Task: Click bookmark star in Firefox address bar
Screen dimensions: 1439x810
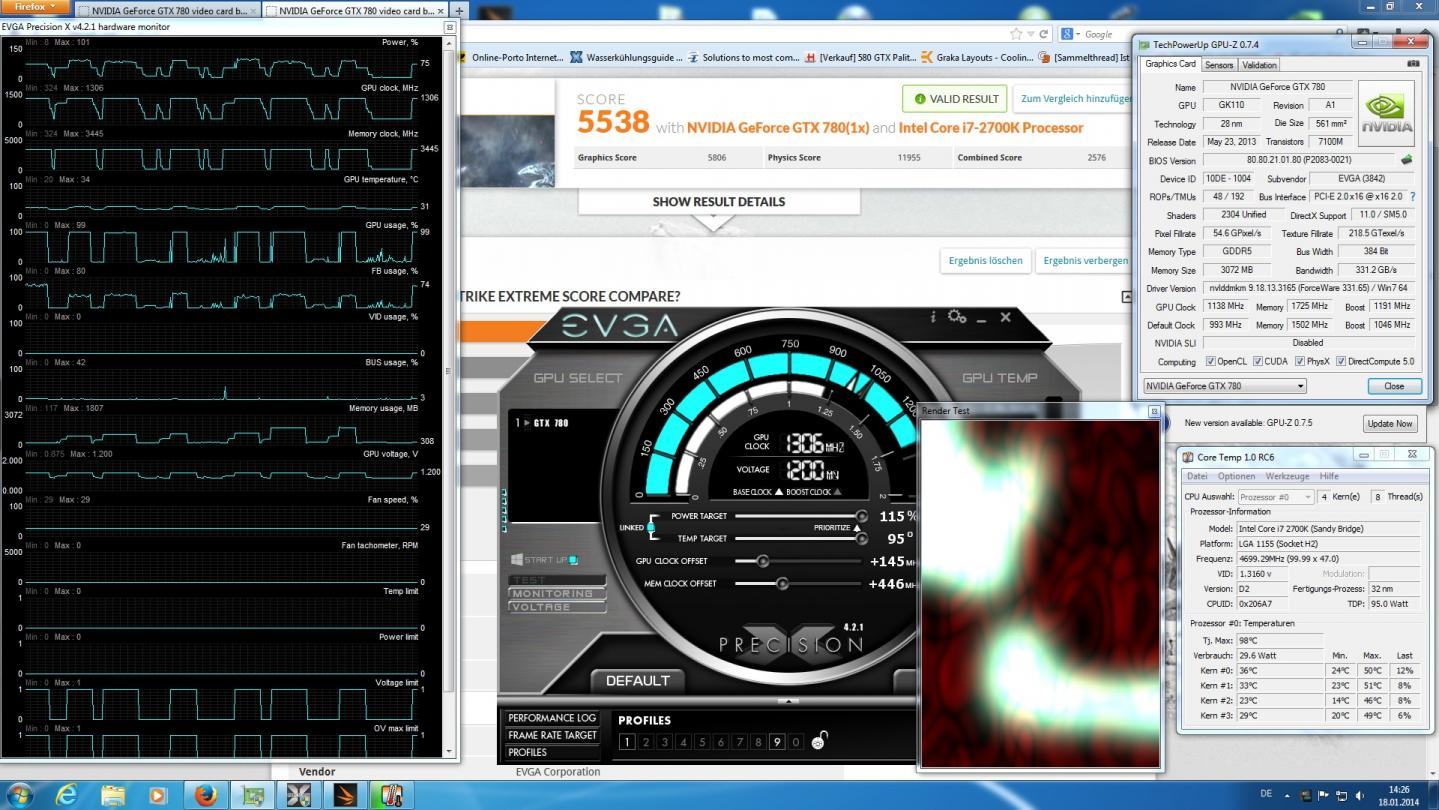Action: (x=1018, y=34)
